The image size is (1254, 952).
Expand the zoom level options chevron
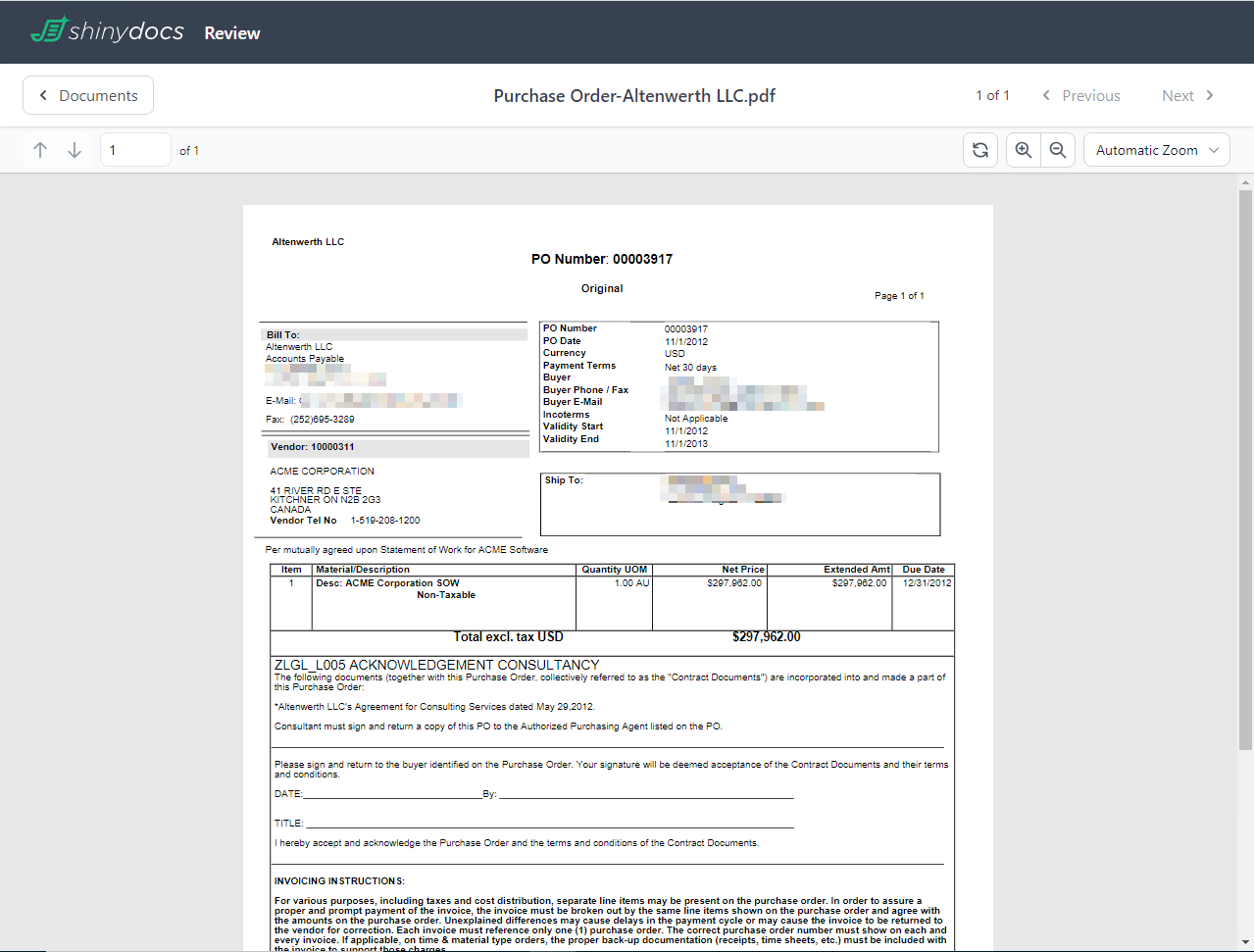tap(1213, 150)
